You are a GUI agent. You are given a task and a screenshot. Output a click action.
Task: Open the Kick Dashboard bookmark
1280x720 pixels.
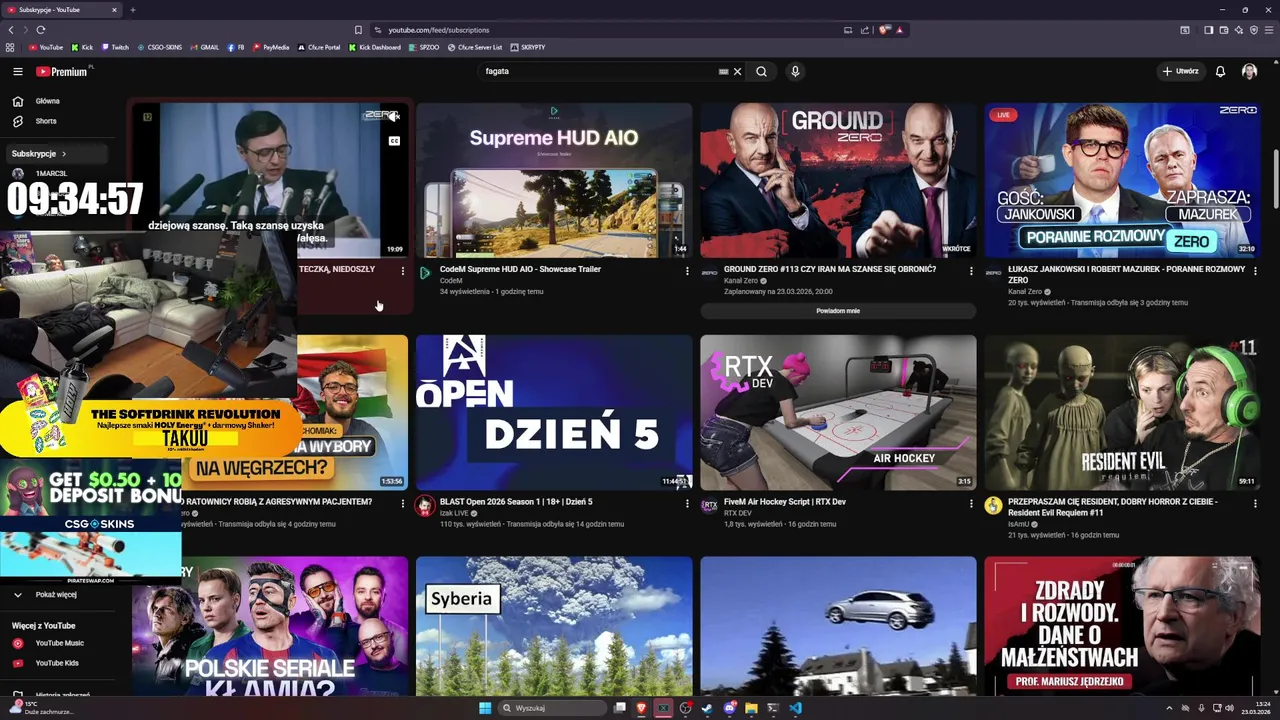point(375,47)
